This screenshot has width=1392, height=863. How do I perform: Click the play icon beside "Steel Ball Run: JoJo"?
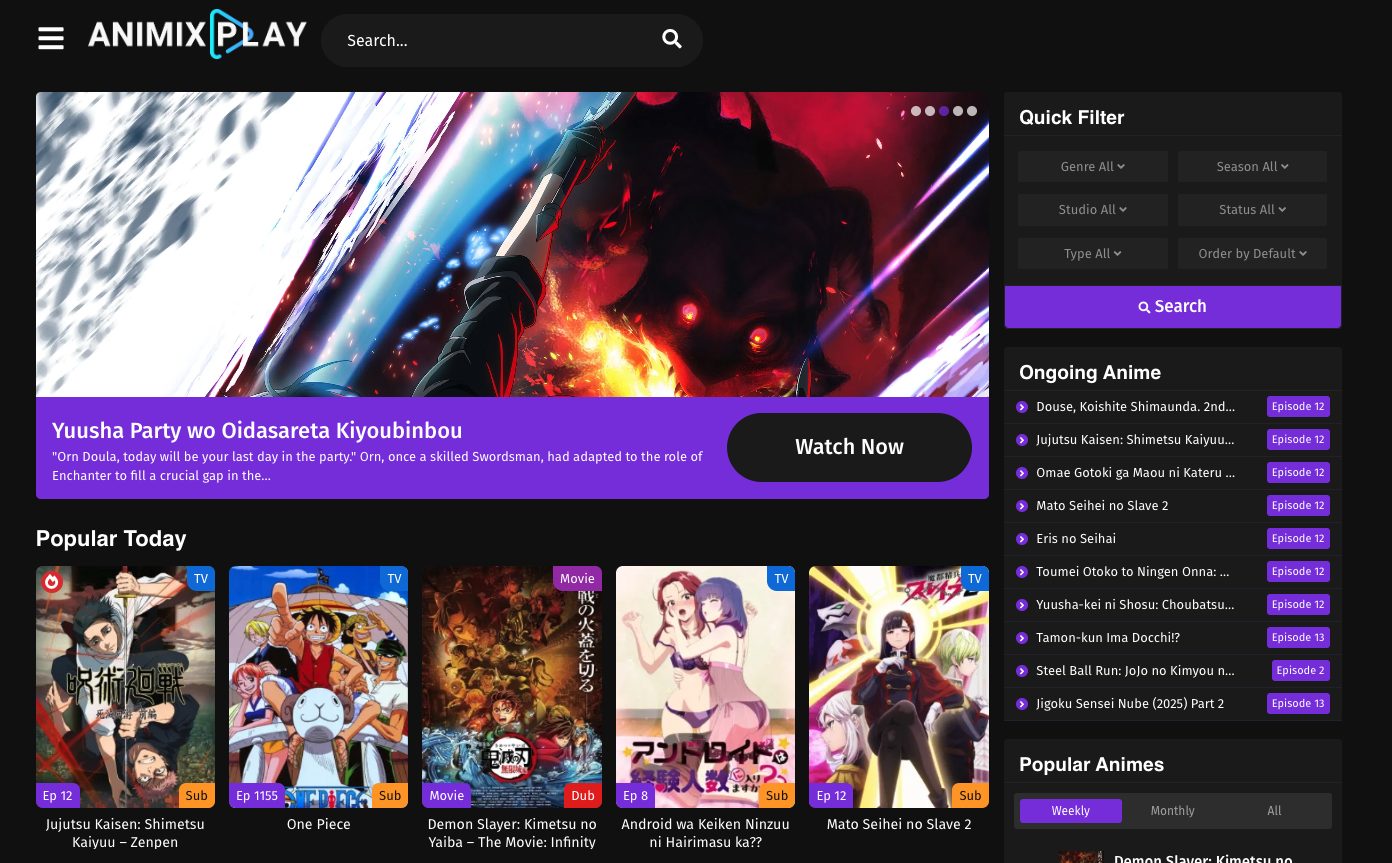1022,671
